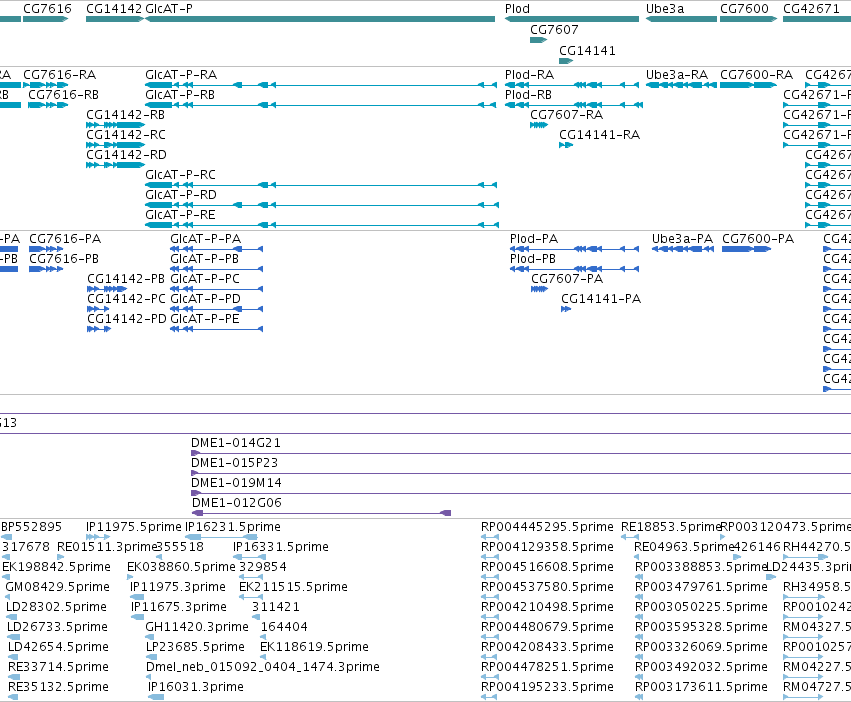Select transcript GlcAT-P-RB
The image size is (851, 702).
[x=321, y=105]
